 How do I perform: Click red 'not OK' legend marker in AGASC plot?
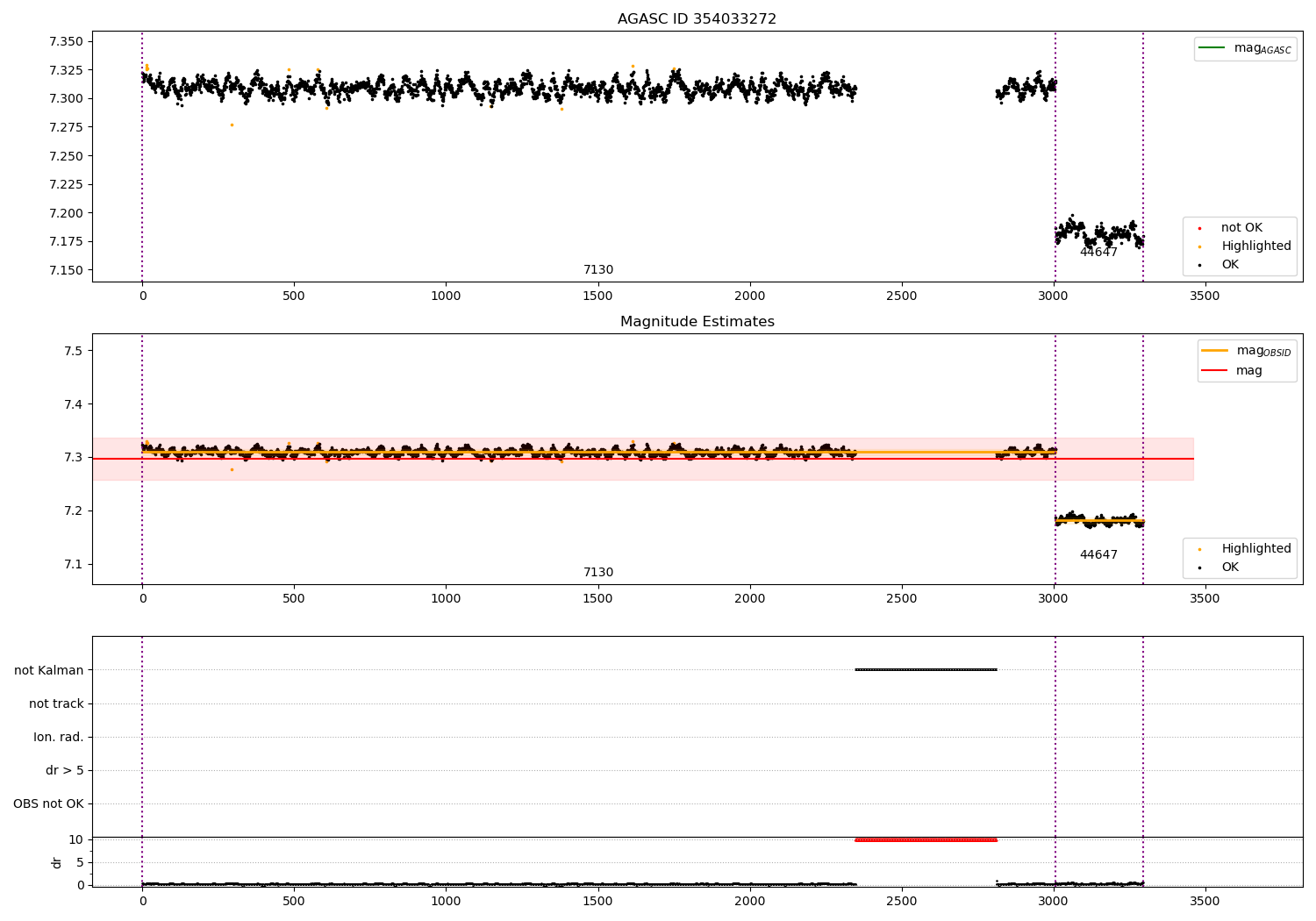point(1199,228)
